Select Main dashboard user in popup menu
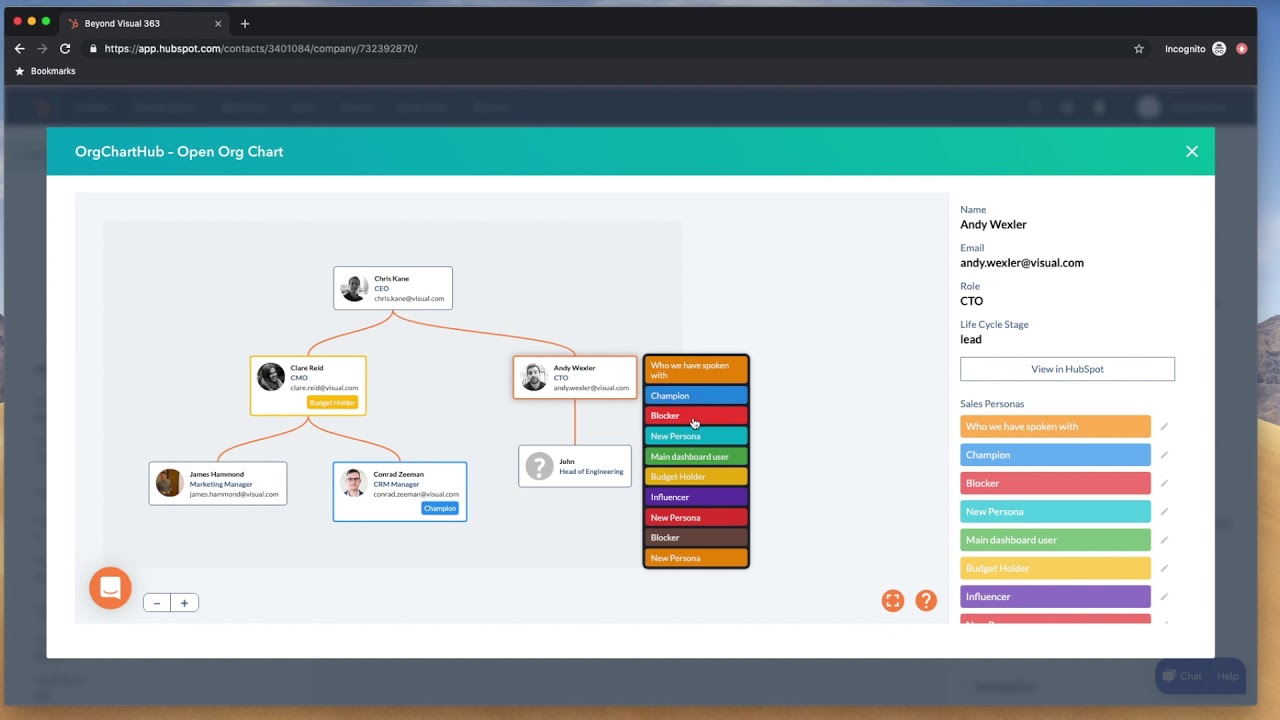The height and width of the screenshot is (720, 1280). coord(696,457)
